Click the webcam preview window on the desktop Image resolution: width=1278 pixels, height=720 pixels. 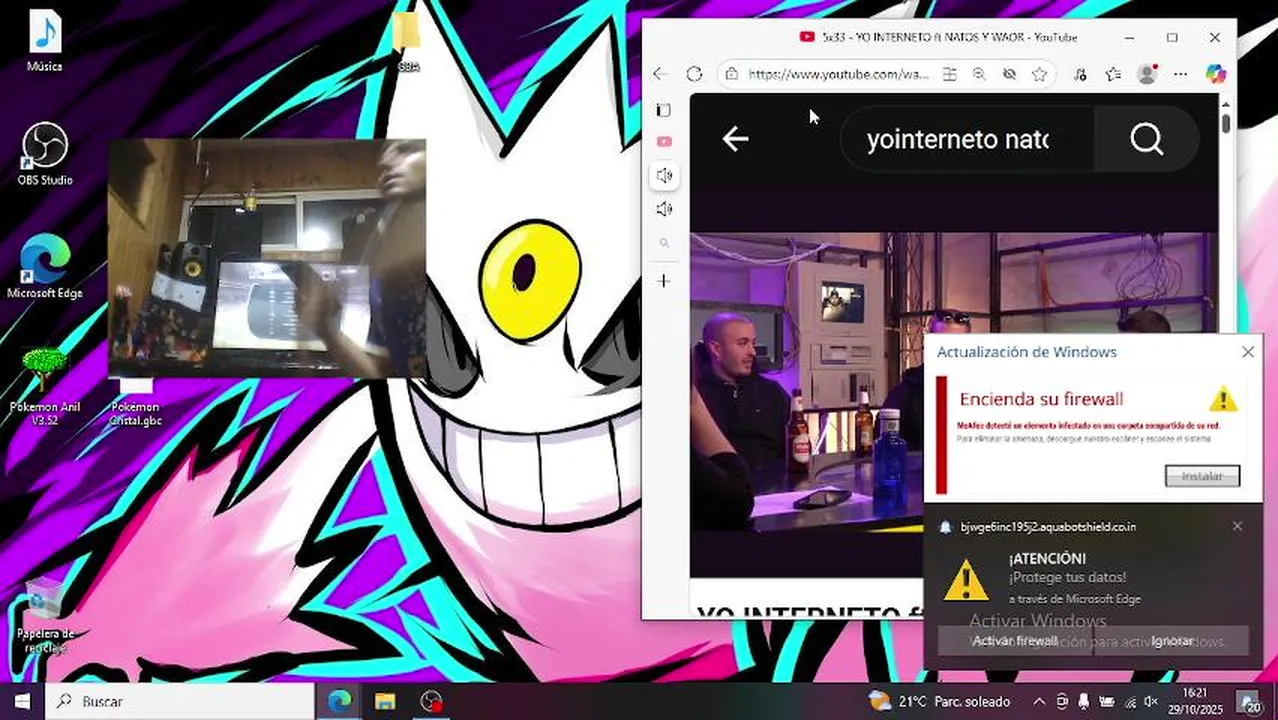pyautogui.click(x=266, y=258)
